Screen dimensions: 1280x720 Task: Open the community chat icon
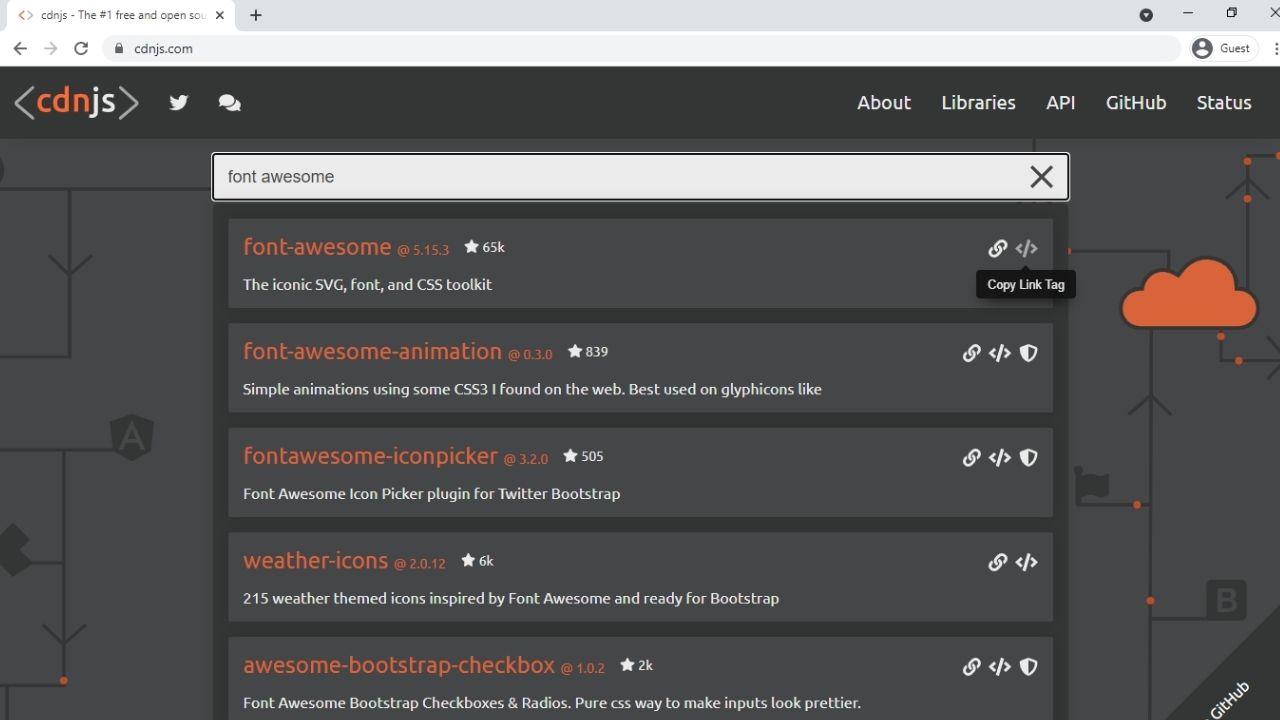229,102
